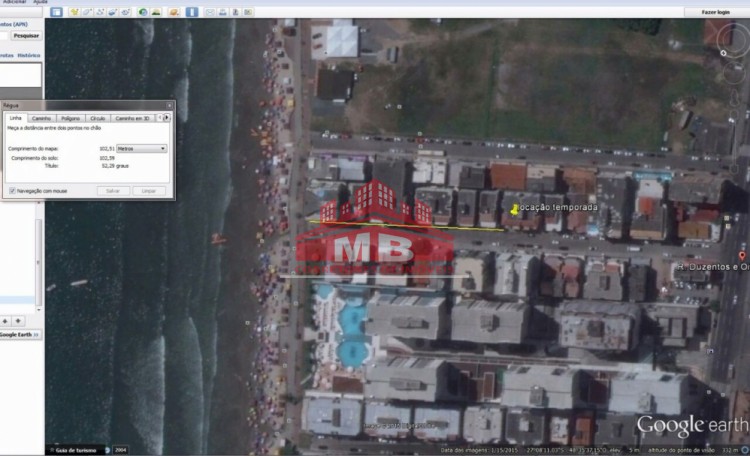Click the yellow placemark pin on map
This screenshot has height=456, width=750.
[514, 209]
